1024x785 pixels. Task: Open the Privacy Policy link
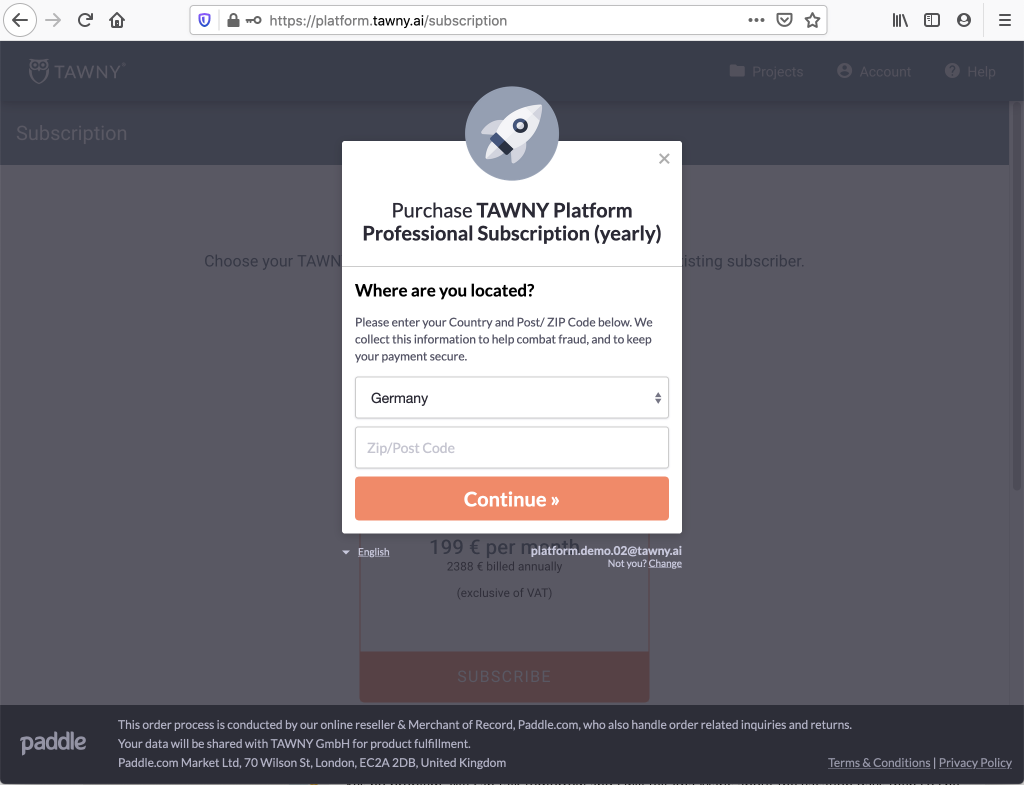[975, 763]
